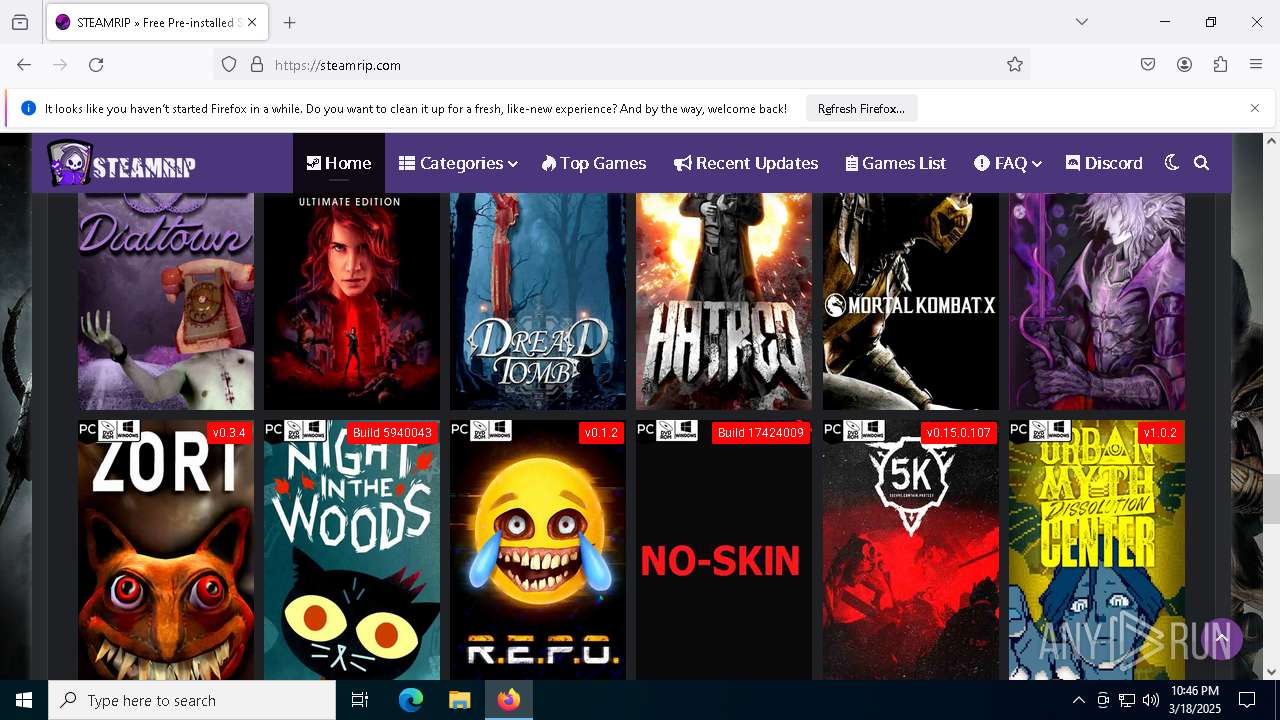Click the v0.1.2 badge on R.E.P.O.
This screenshot has width=1280, height=720.
(602, 433)
